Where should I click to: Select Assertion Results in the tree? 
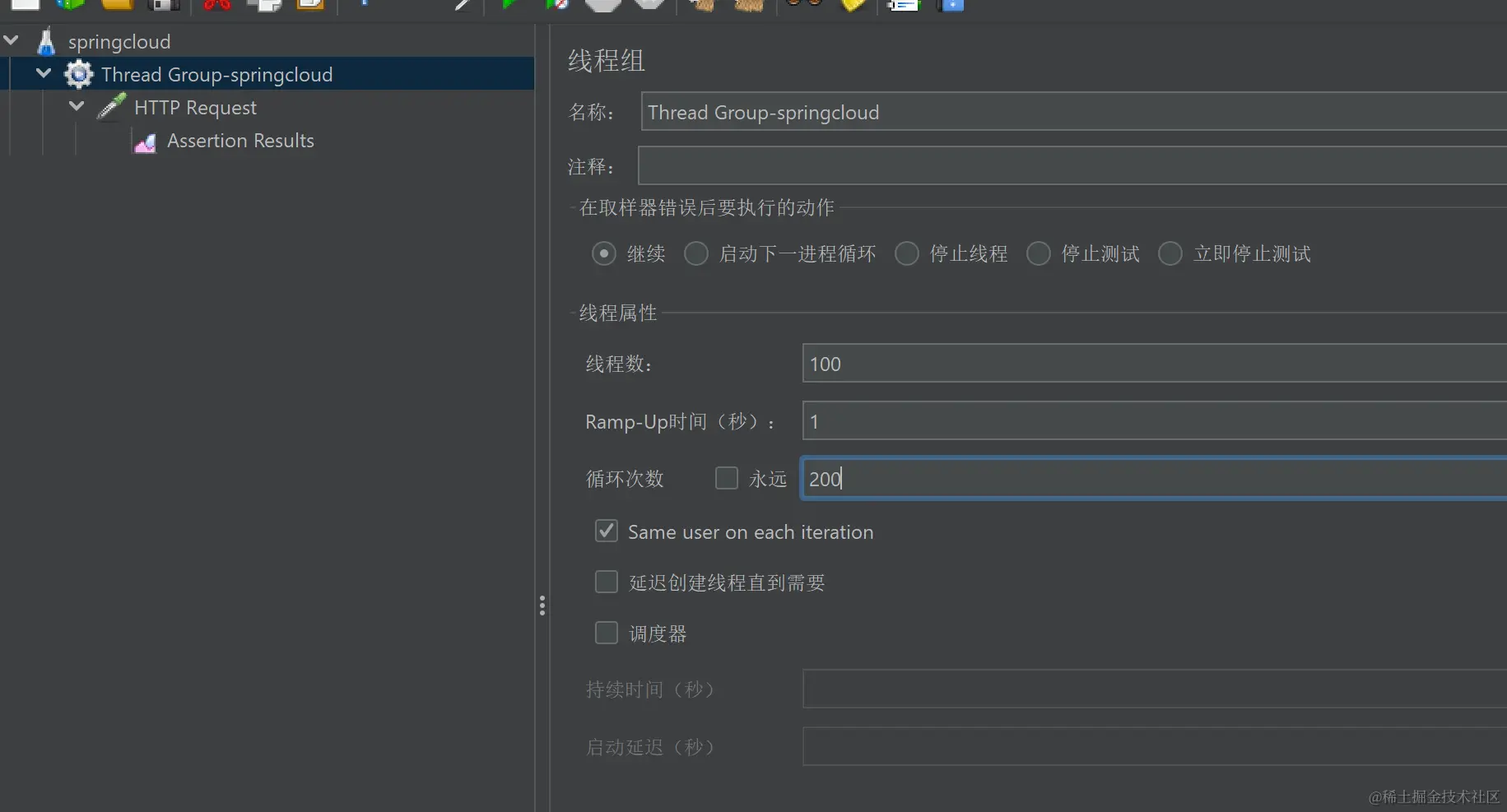tap(240, 141)
